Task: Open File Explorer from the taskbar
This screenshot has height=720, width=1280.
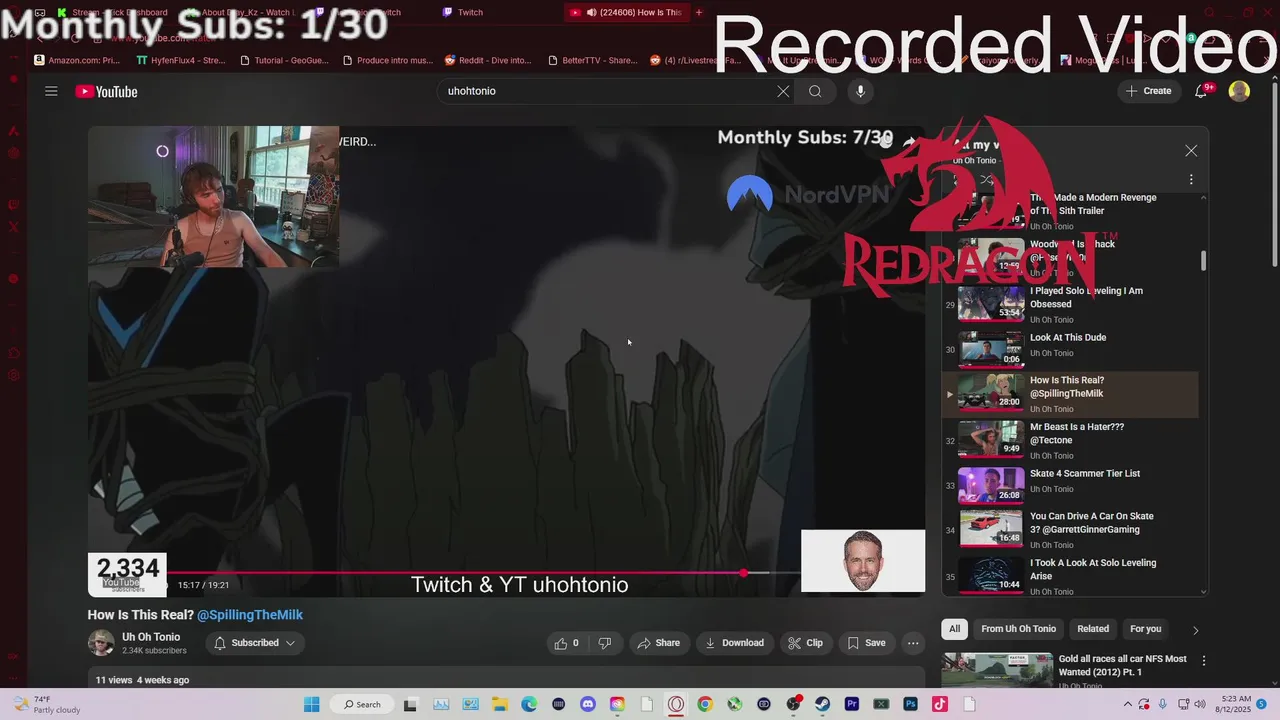Action: [x=499, y=704]
